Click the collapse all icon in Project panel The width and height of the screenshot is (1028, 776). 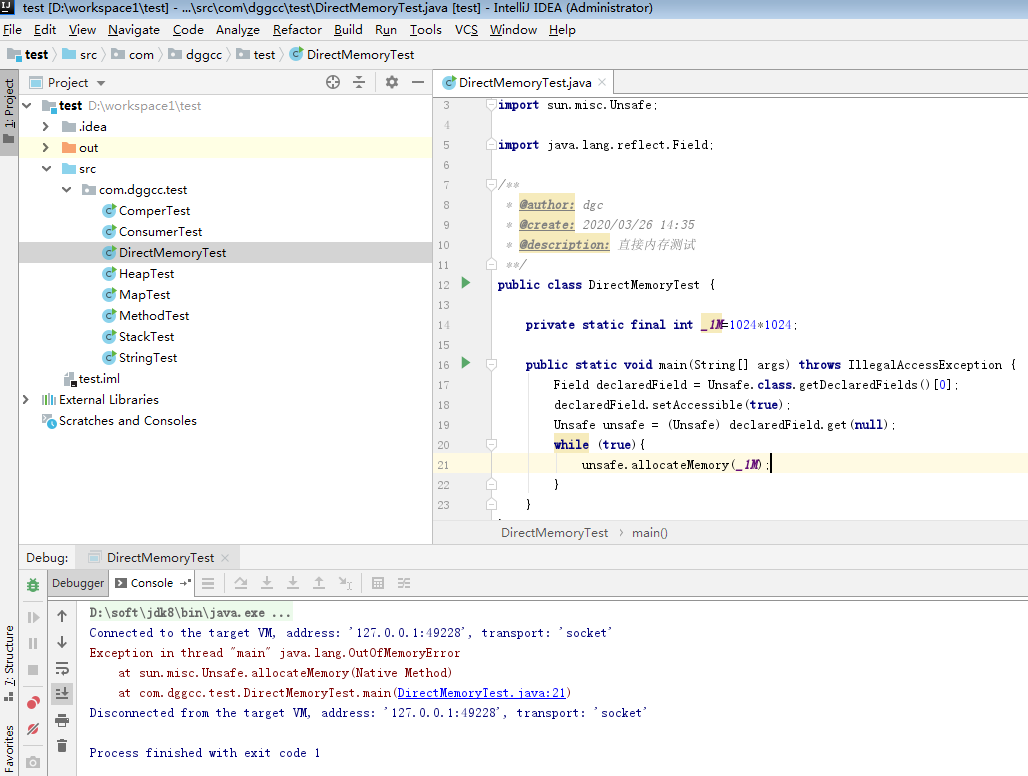tap(359, 82)
